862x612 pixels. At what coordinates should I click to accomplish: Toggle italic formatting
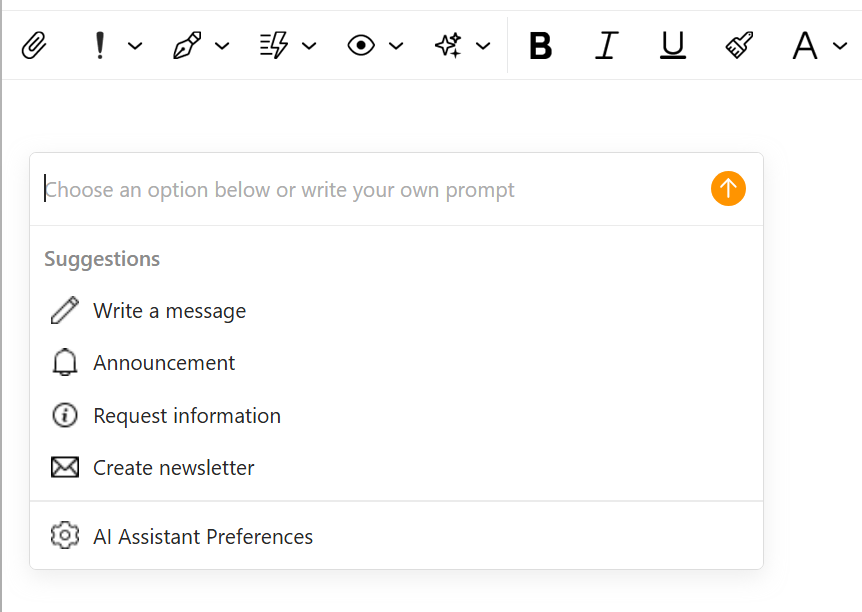coord(607,45)
